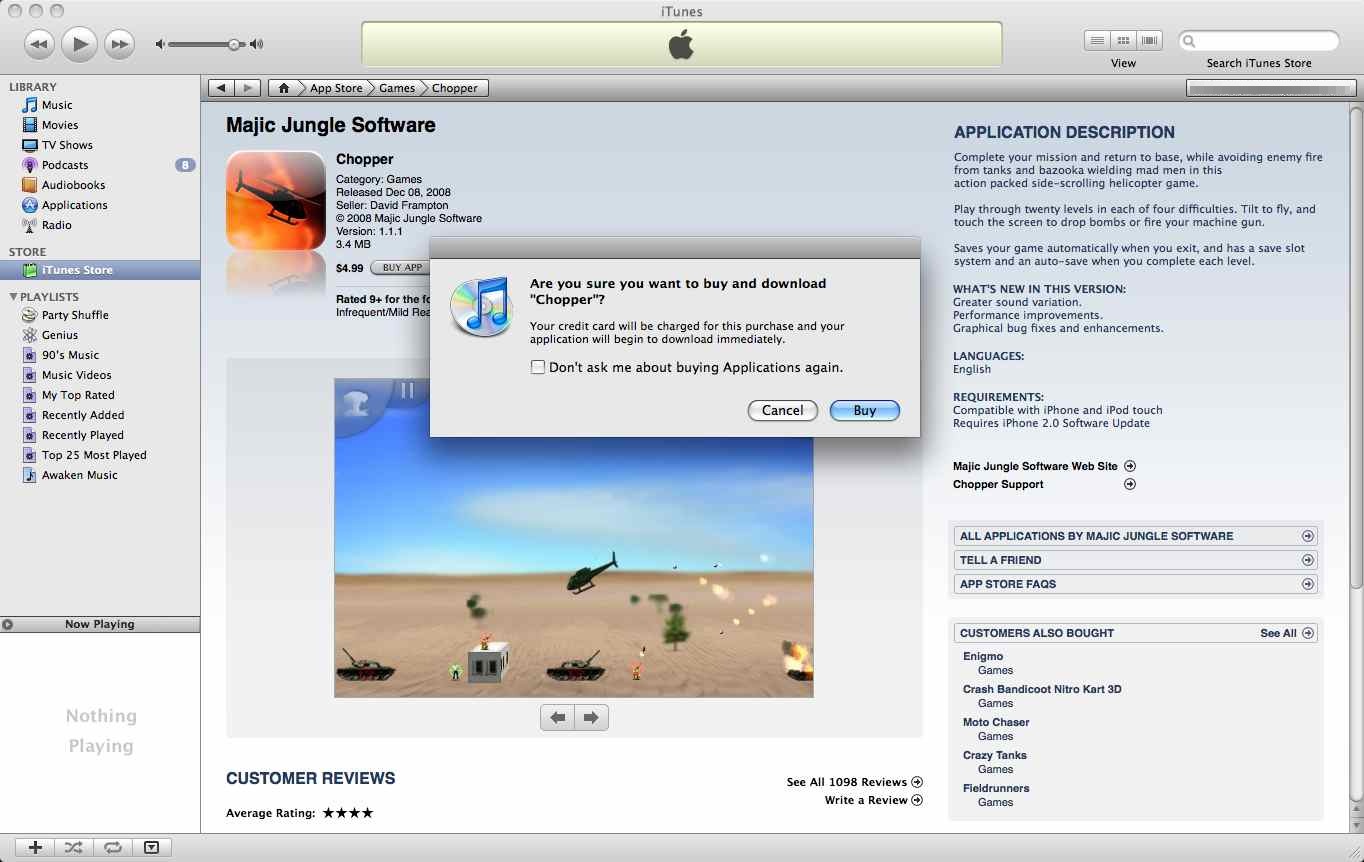Click the Play button
Screen dimensions: 1364x862
point(79,44)
